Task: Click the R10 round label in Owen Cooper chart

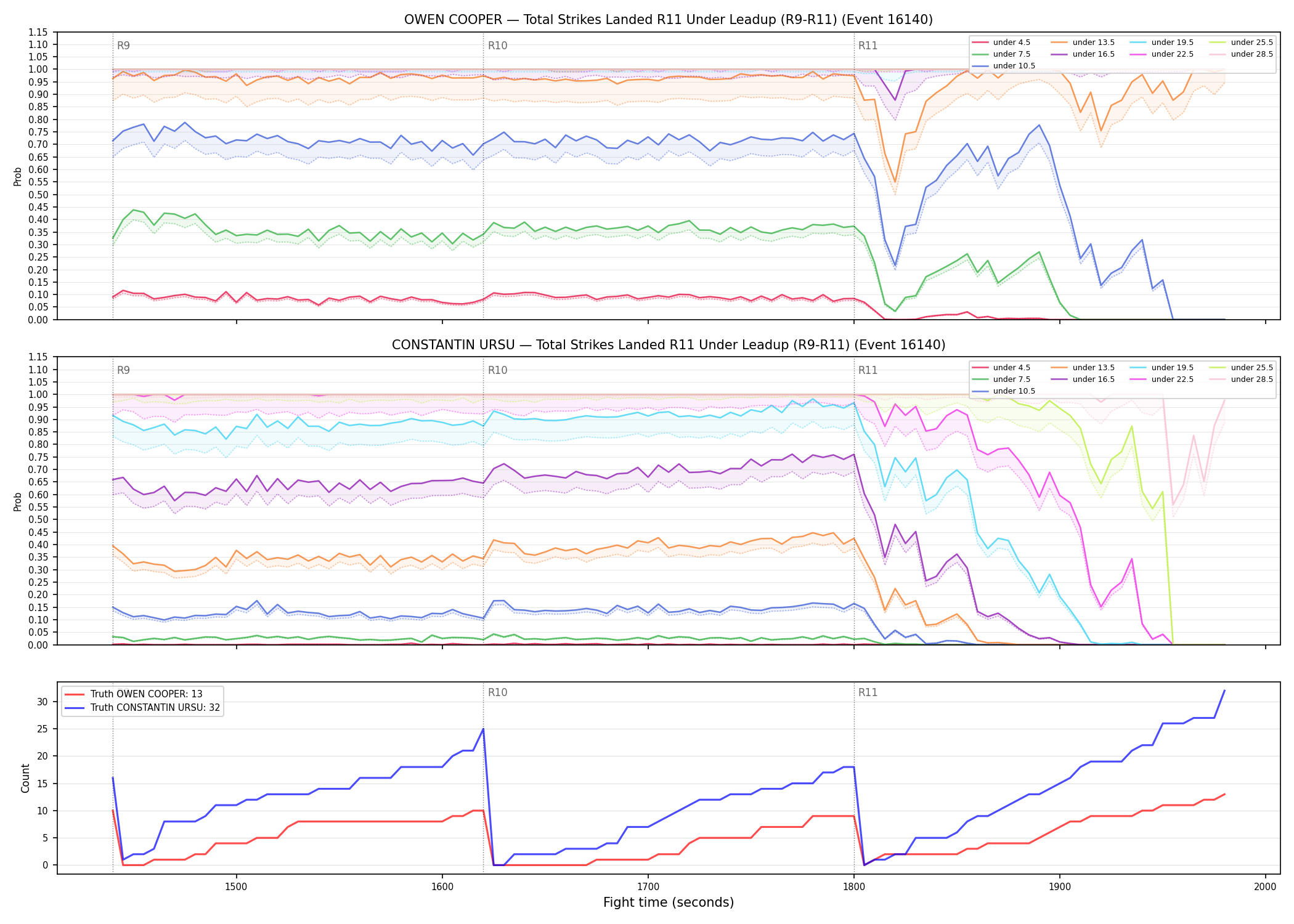Action: pos(497,46)
